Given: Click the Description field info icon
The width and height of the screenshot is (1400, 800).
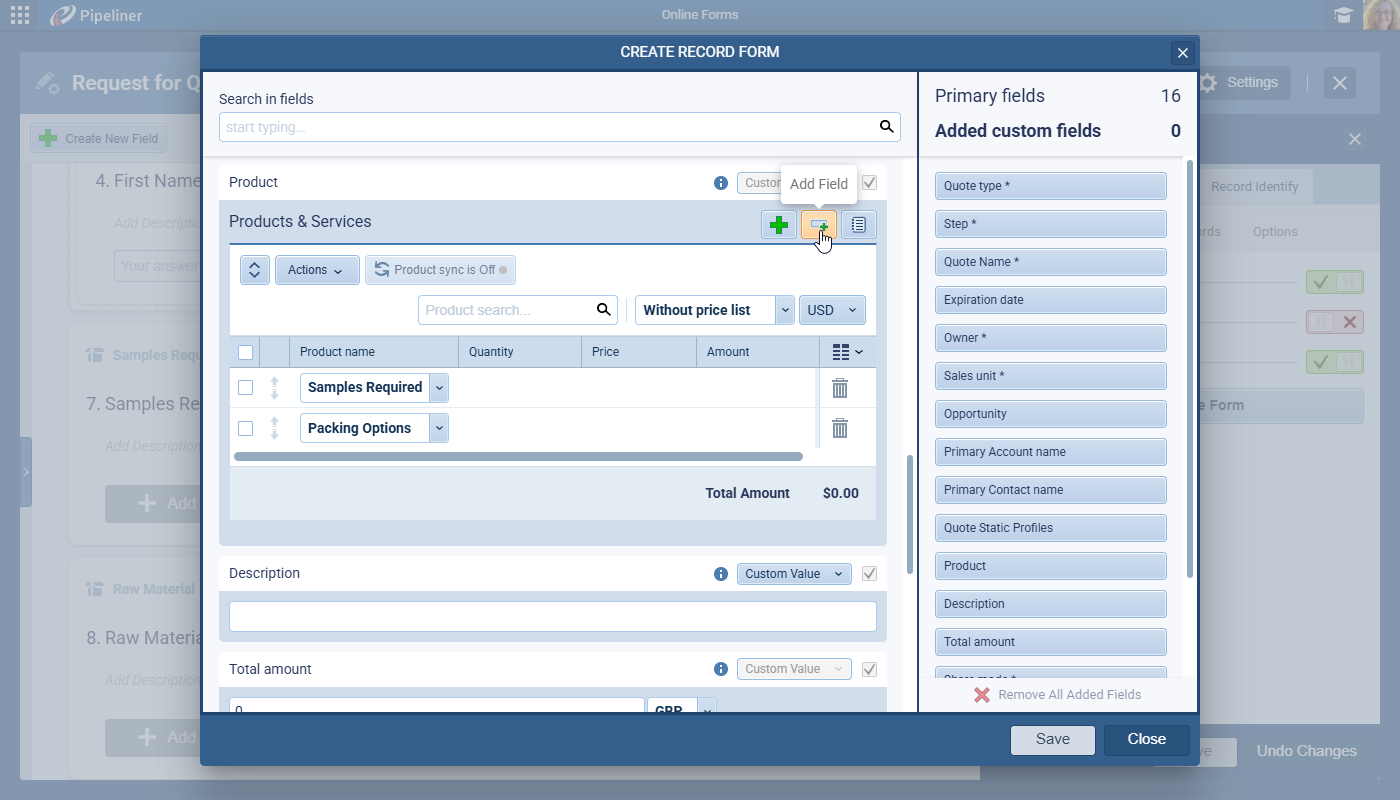Looking at the screenshot, I should tap(720, 574).
